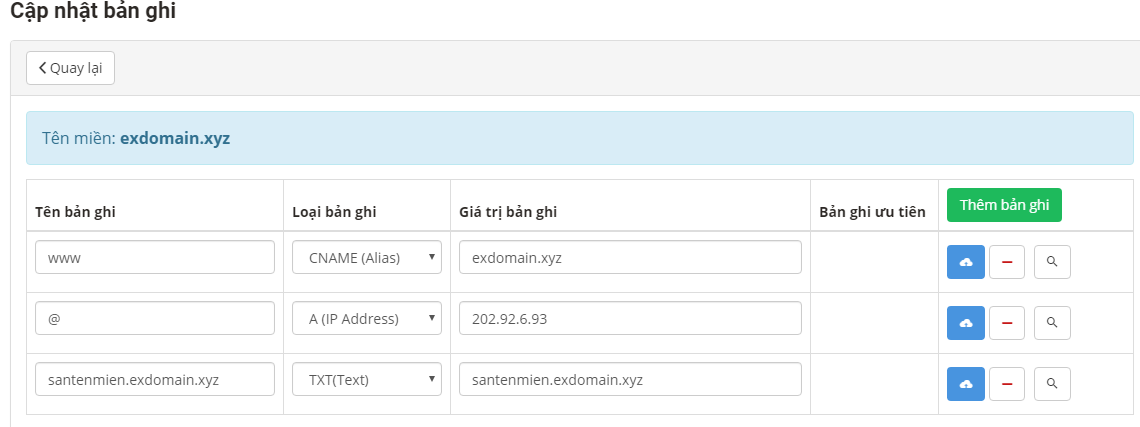The image size is (1140, 427).
Task: Edit the 202.92.6.93 value field
Action: tap(630, 318)
